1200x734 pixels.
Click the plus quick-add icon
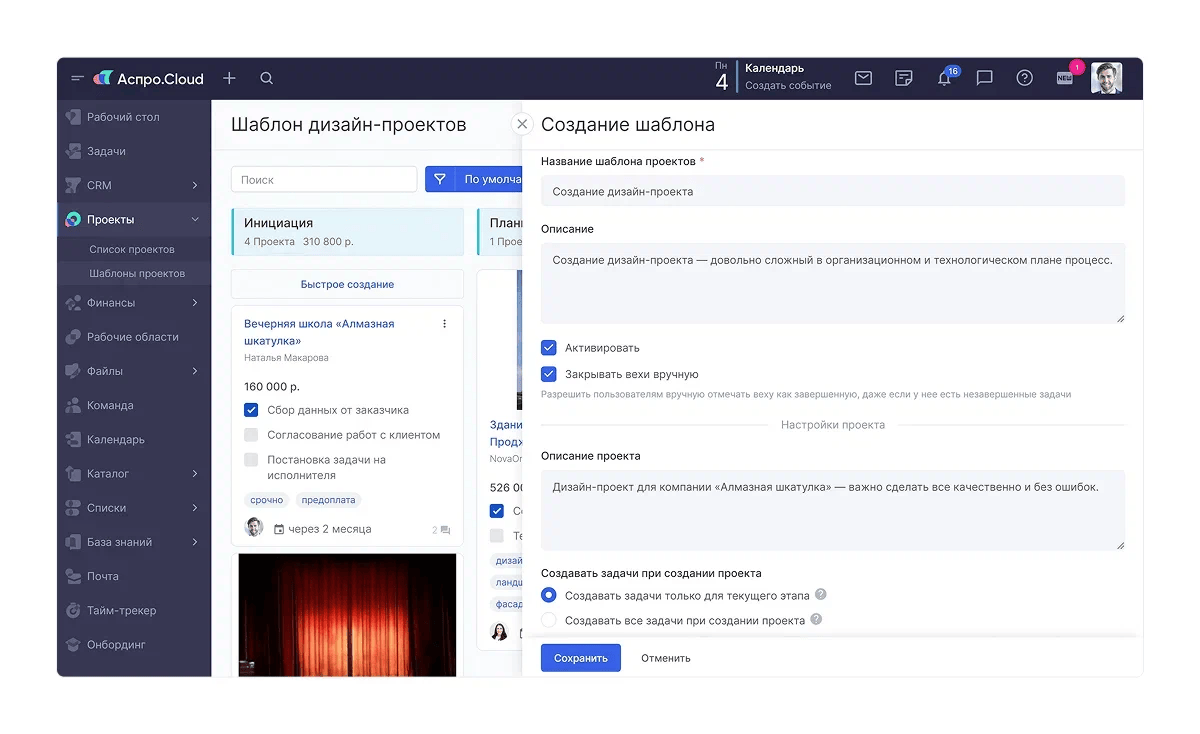coord(229,78)
